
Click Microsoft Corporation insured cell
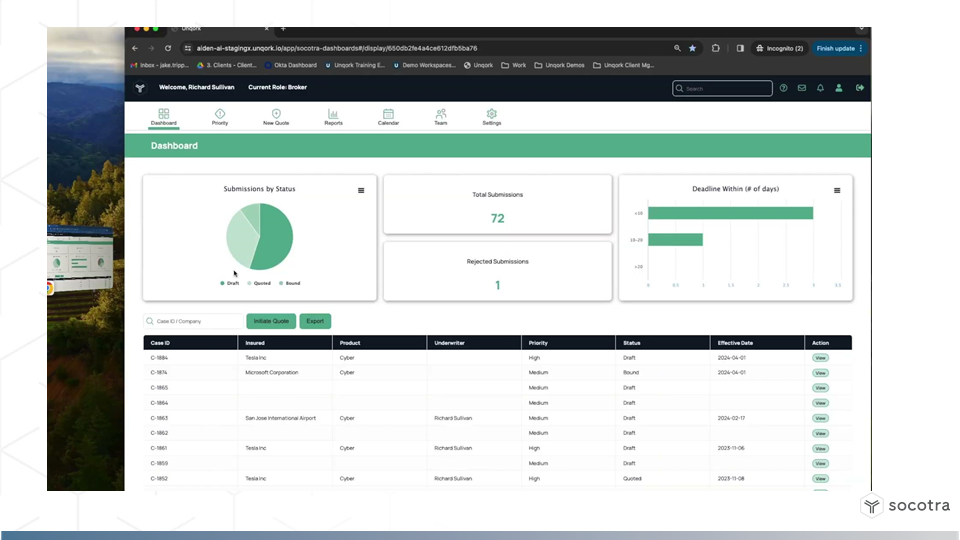272,372
